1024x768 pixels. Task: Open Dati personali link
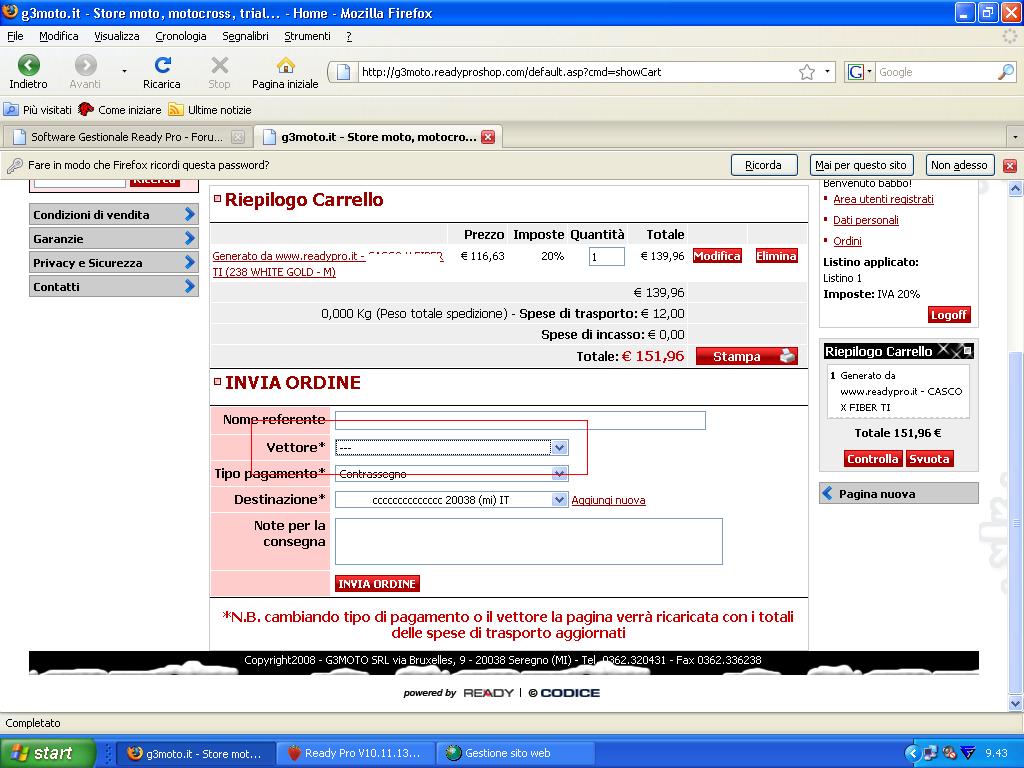pos(866,220)
